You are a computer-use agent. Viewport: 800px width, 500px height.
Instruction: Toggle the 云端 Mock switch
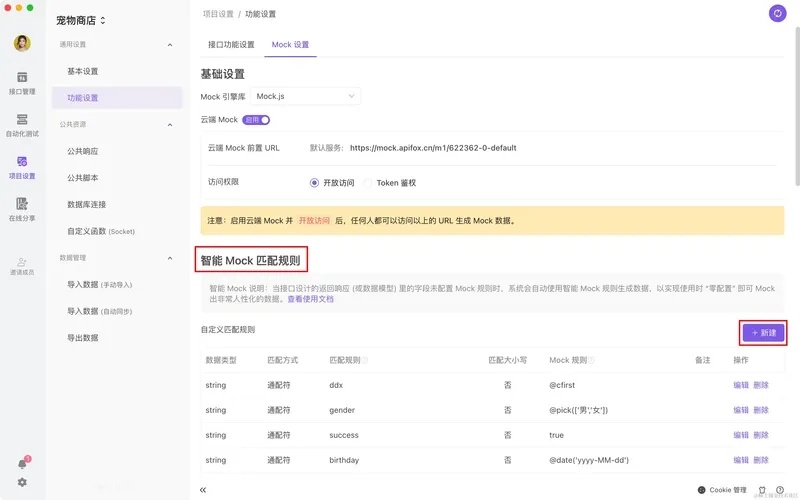[x=256, y=120]
